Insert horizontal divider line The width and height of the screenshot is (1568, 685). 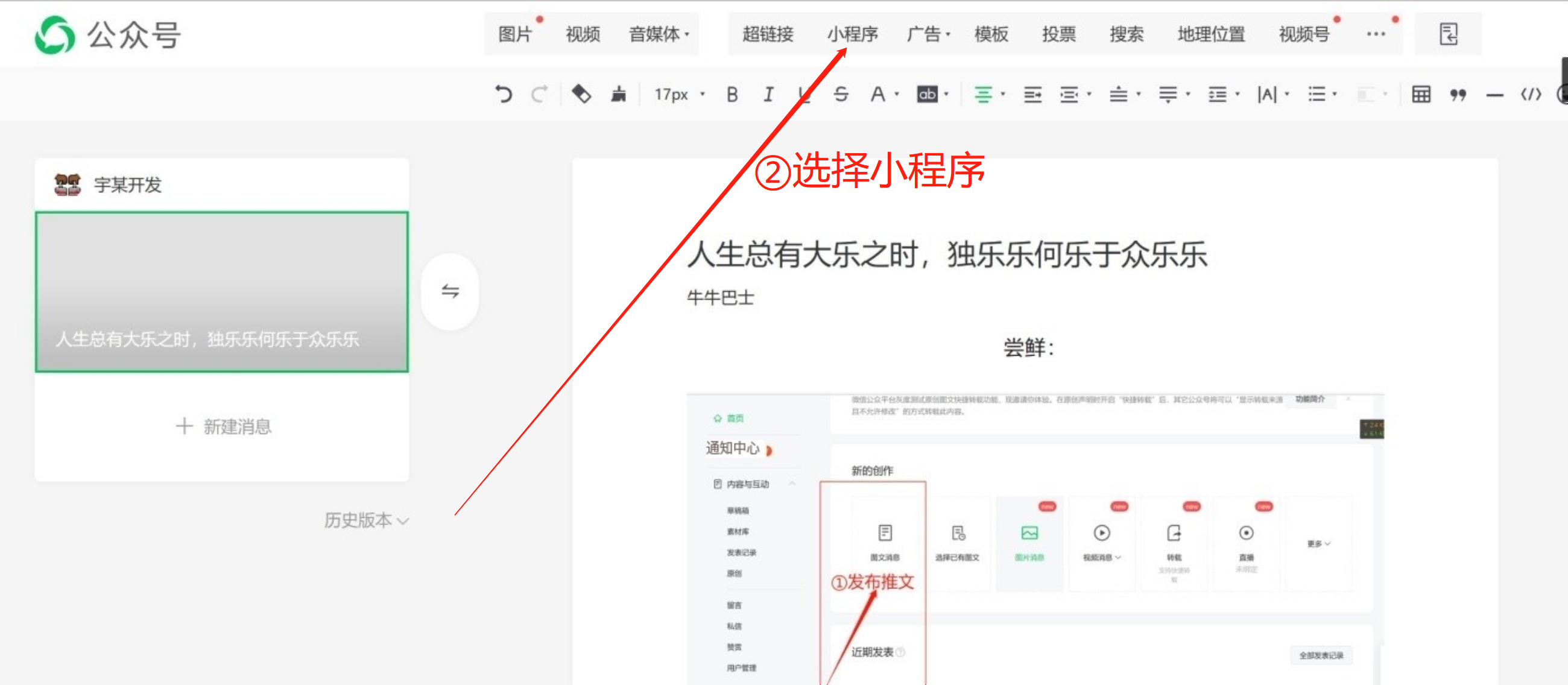pos(1494,95)
